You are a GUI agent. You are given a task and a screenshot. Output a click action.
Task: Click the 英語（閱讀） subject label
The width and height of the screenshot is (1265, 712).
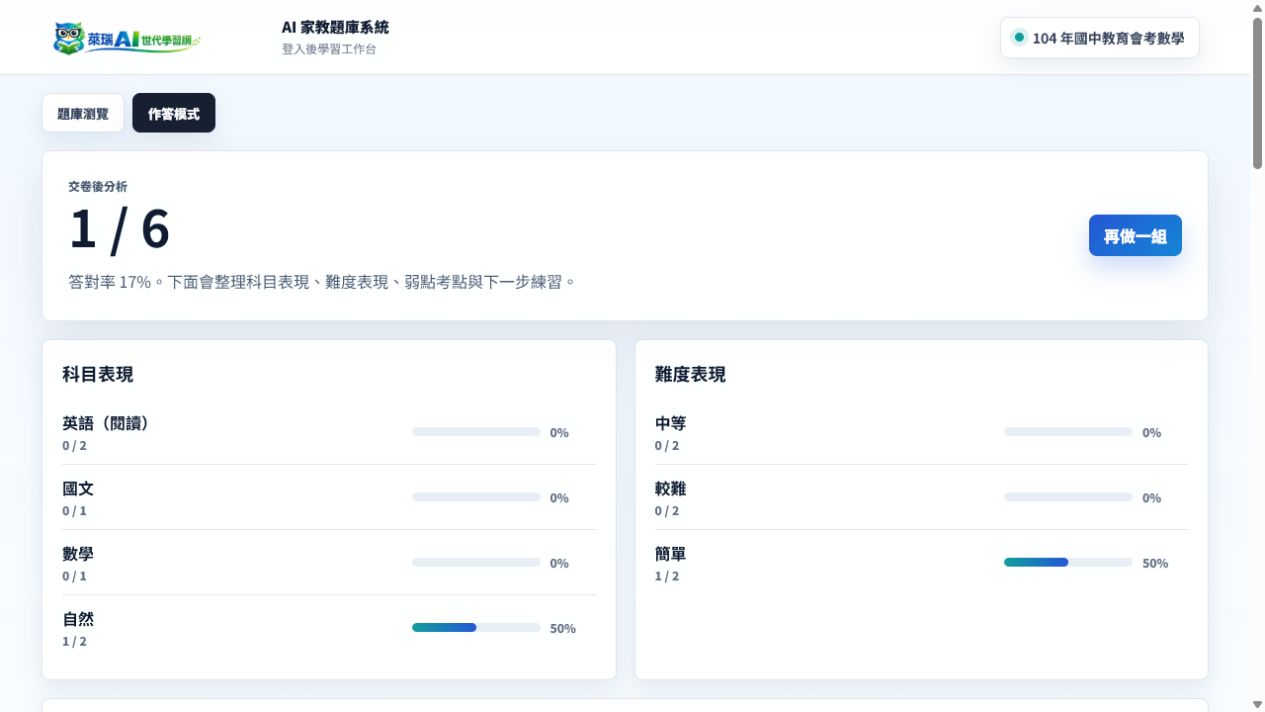click(x=106, y=423)
